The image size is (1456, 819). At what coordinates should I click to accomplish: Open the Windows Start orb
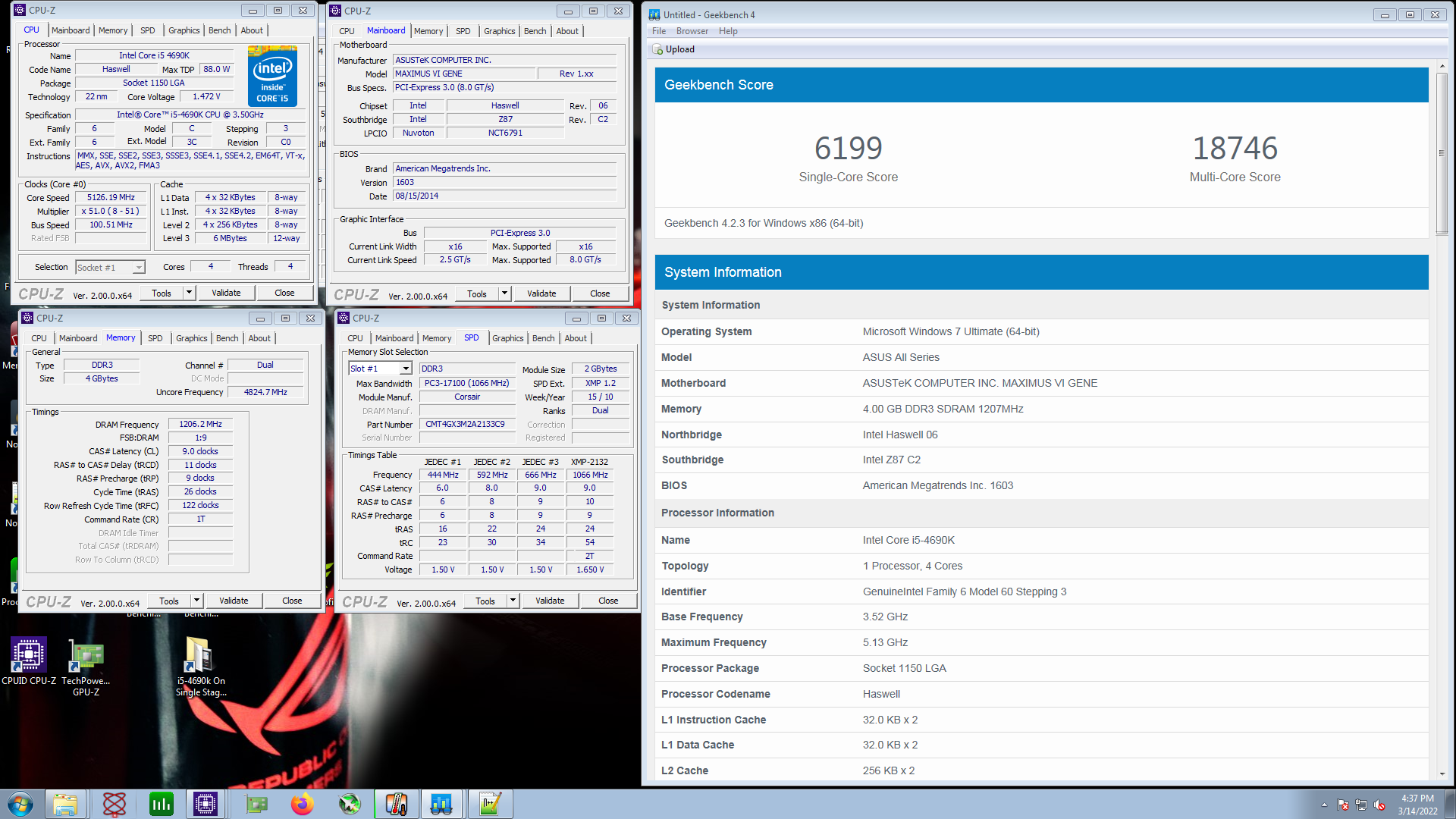(x=20, y=804)
